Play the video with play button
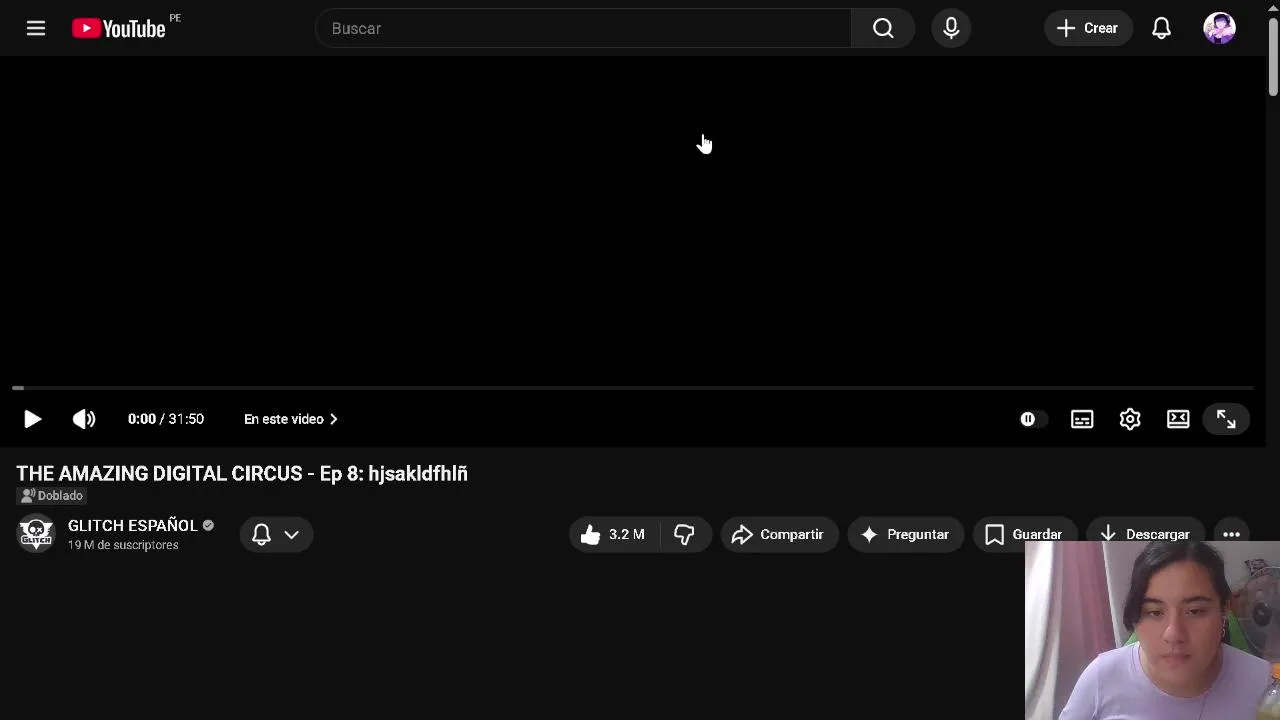1280x720 pixels. (x=32, y=419)
